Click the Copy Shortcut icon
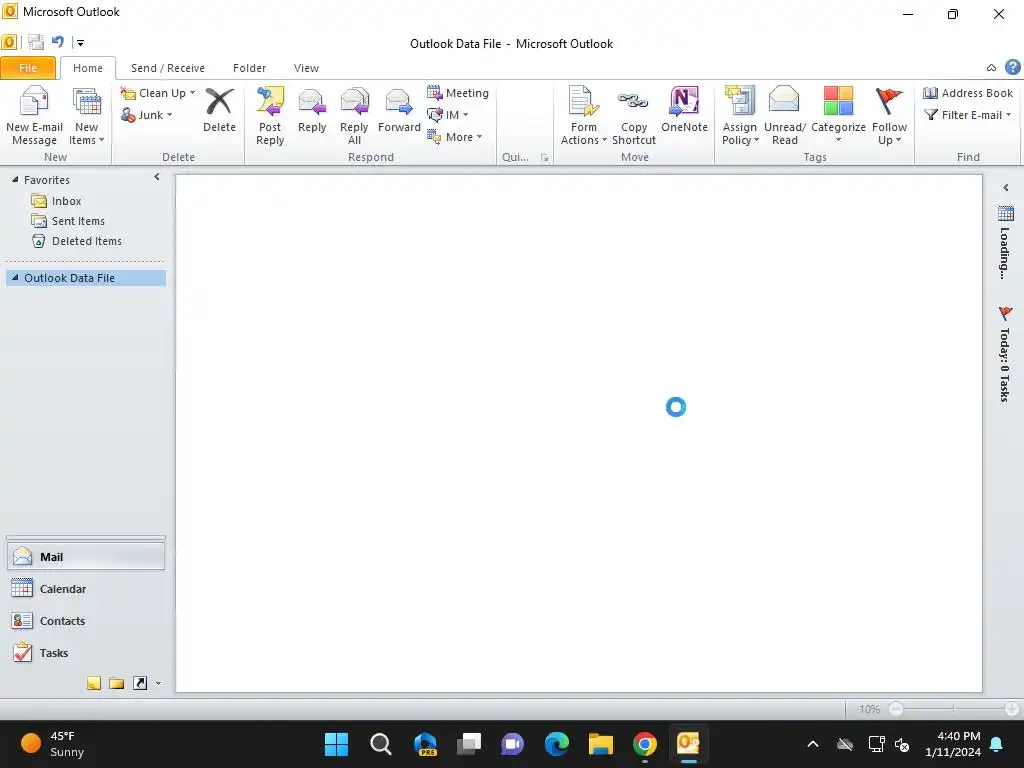The width and height of the screenshot is (1024, 768). [x=633, y=116]
